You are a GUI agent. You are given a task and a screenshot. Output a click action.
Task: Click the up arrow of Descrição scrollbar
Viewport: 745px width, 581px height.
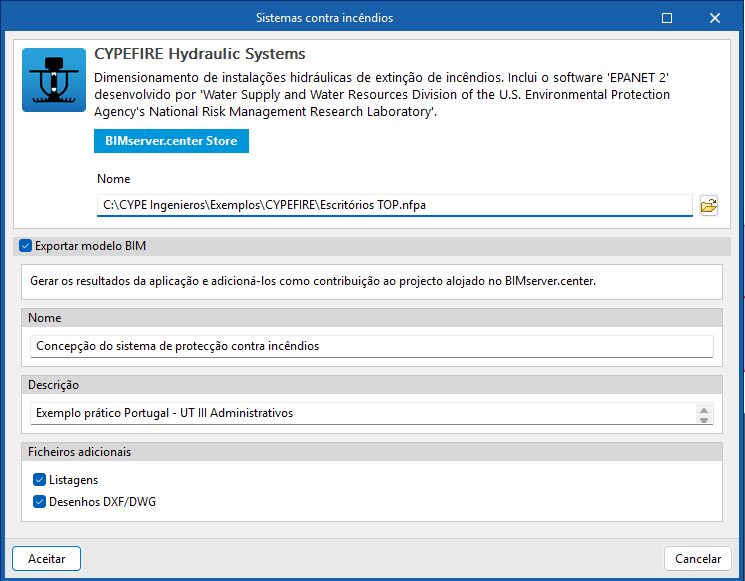[x=704, y=410]
